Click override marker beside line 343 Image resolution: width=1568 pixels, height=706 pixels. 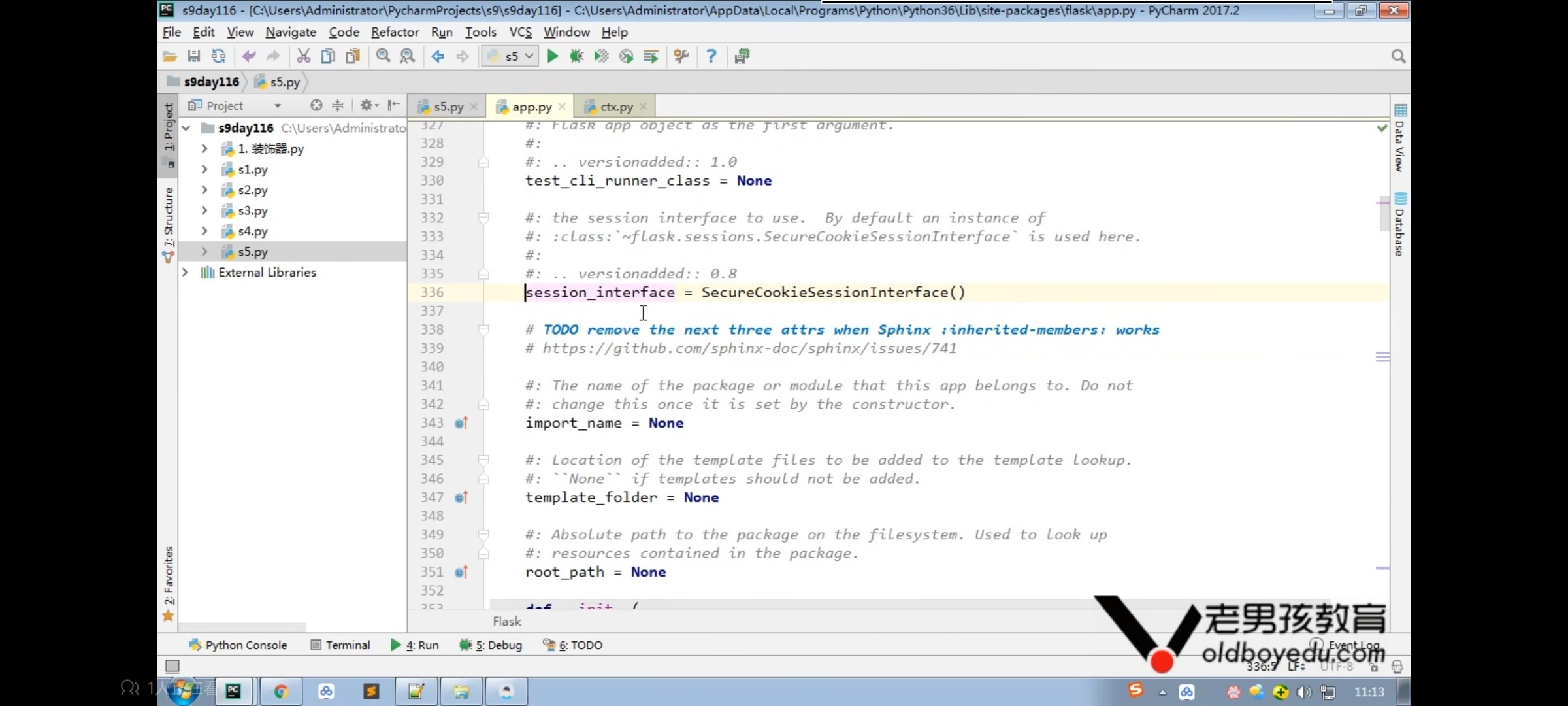coord(461,423)
